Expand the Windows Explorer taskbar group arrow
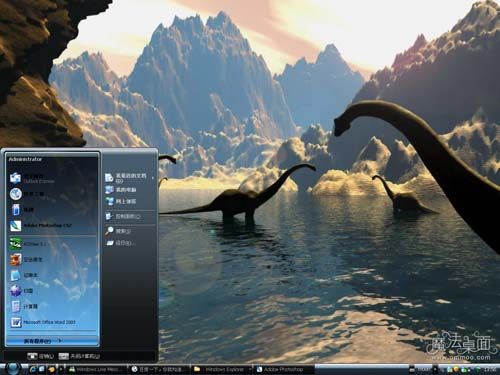 [x=250, y=369]
